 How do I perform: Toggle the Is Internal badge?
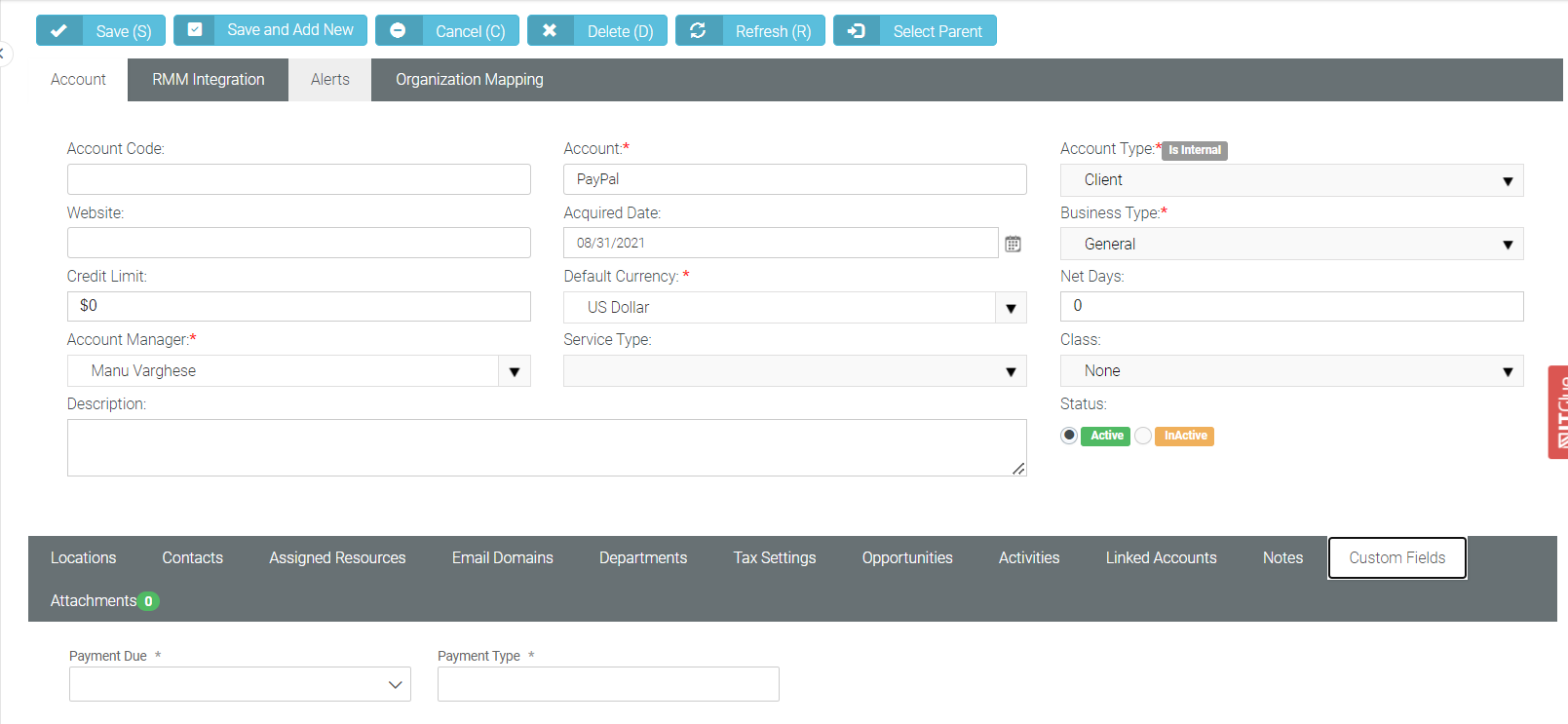coord(1194,150)
